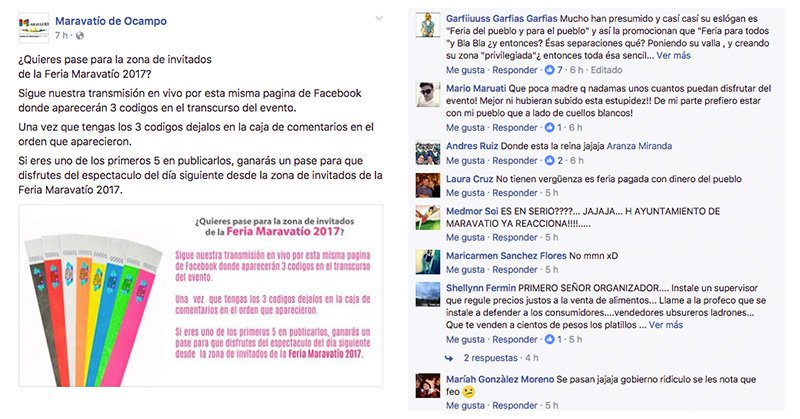Click the public globe privacy icon

(80, 36)
